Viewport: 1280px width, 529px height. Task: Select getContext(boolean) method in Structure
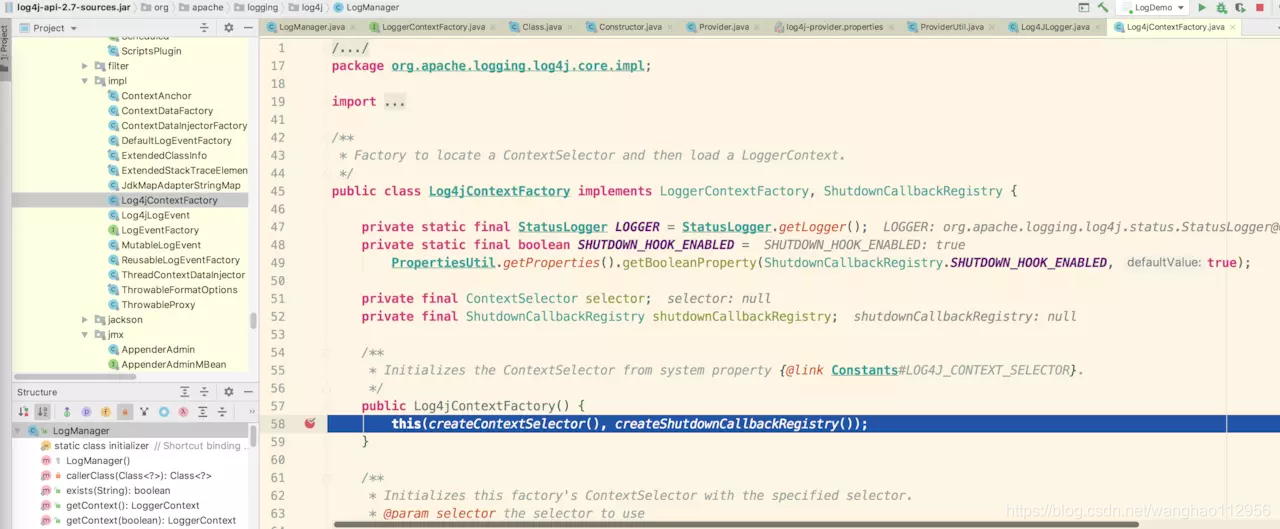[150, 521]
